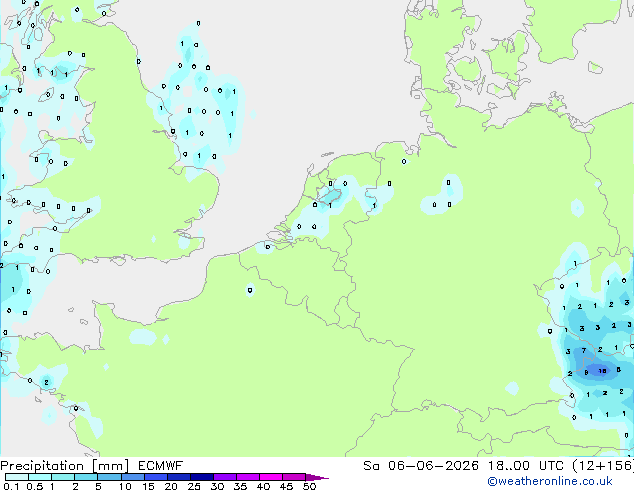Click the legend label '0.5'
This screenshot has width=634, height=490.
point(35,486)
